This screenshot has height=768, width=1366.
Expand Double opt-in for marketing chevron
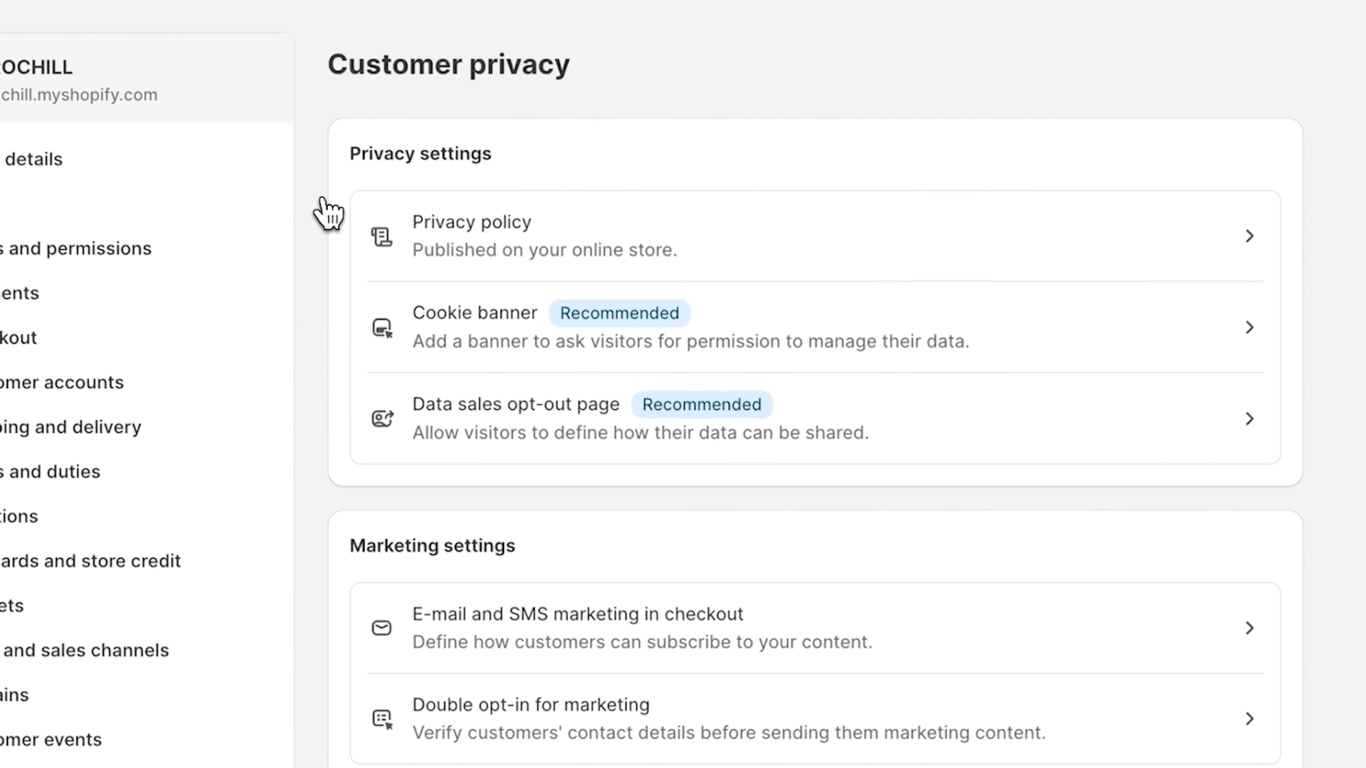[1249, 719]
